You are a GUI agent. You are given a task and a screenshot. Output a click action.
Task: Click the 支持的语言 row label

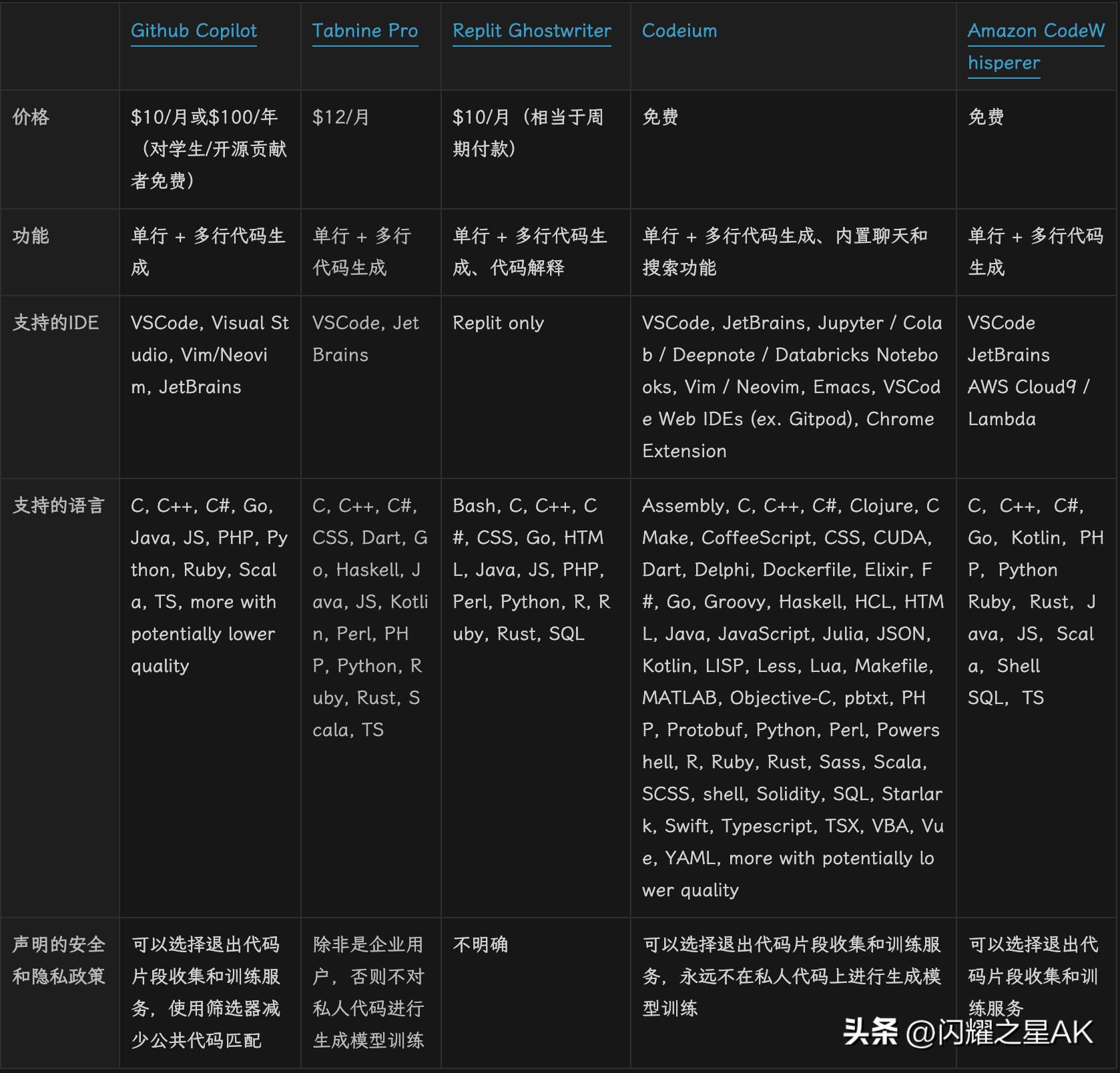(59, 506)
